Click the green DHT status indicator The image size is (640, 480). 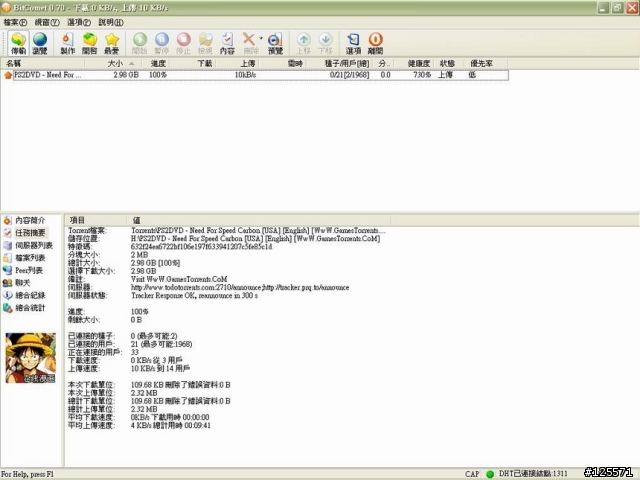coord(490,474)
